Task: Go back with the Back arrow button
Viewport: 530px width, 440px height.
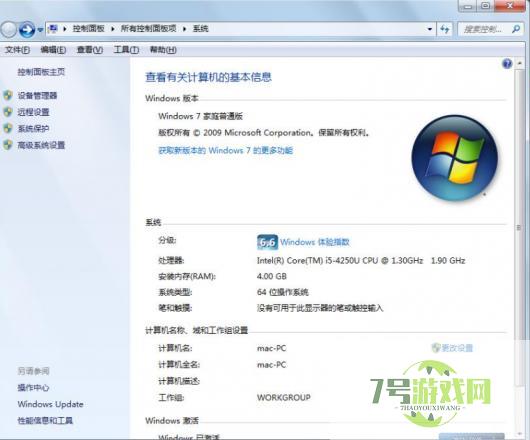Action: 8,30
